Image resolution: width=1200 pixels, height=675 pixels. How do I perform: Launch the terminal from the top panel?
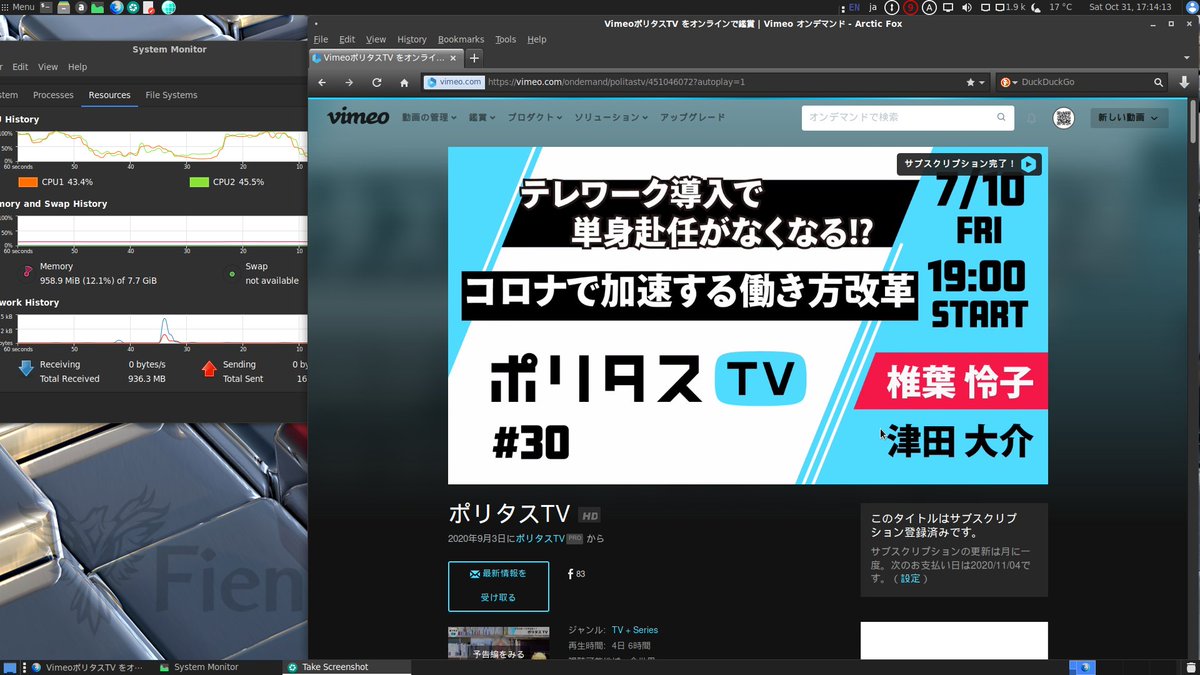[46, 7]
